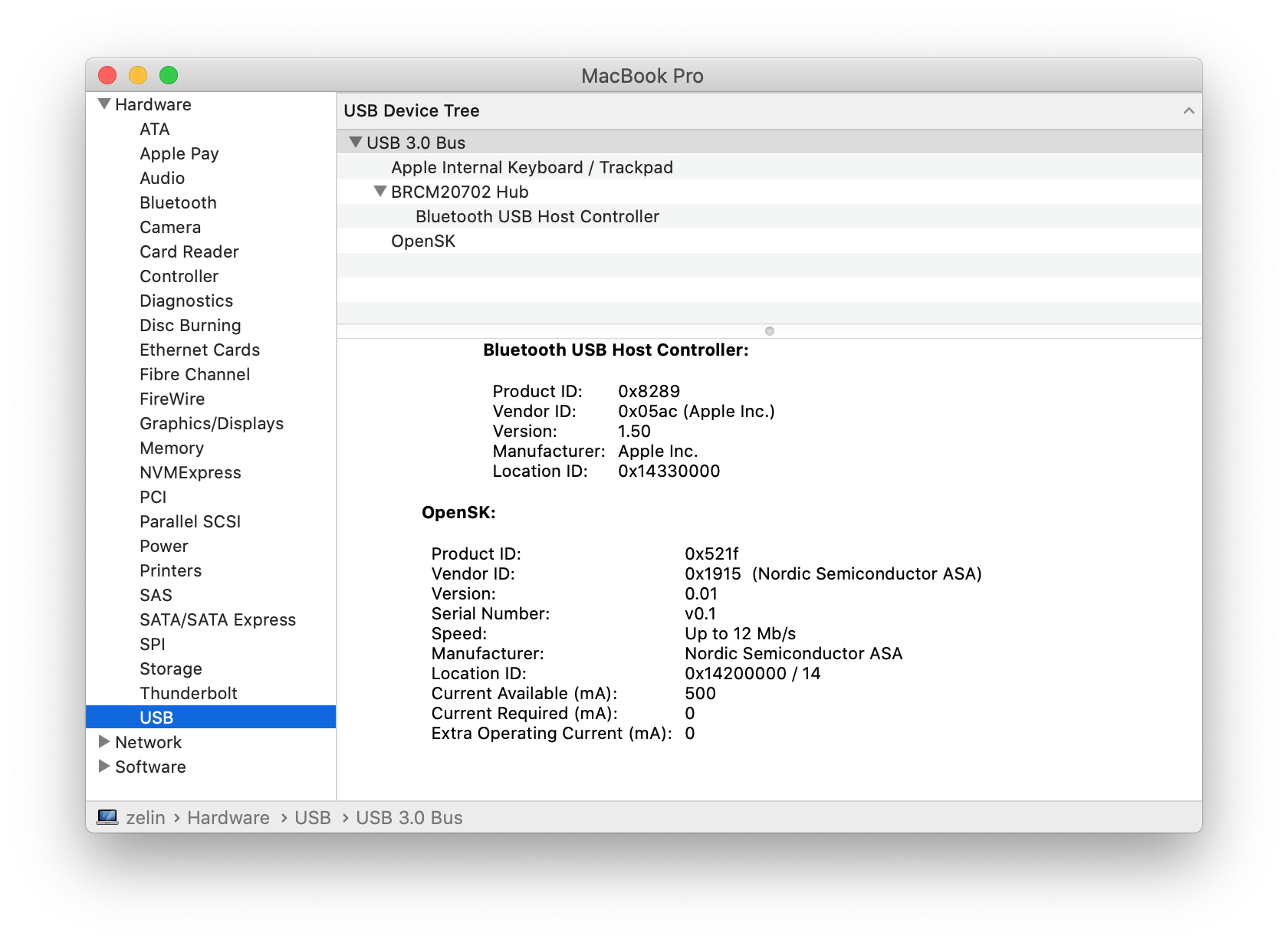Select the highlighted USB sidebar item
Image resolution: width=1288 pixels, height=946 pixels.
click(211, 718)
